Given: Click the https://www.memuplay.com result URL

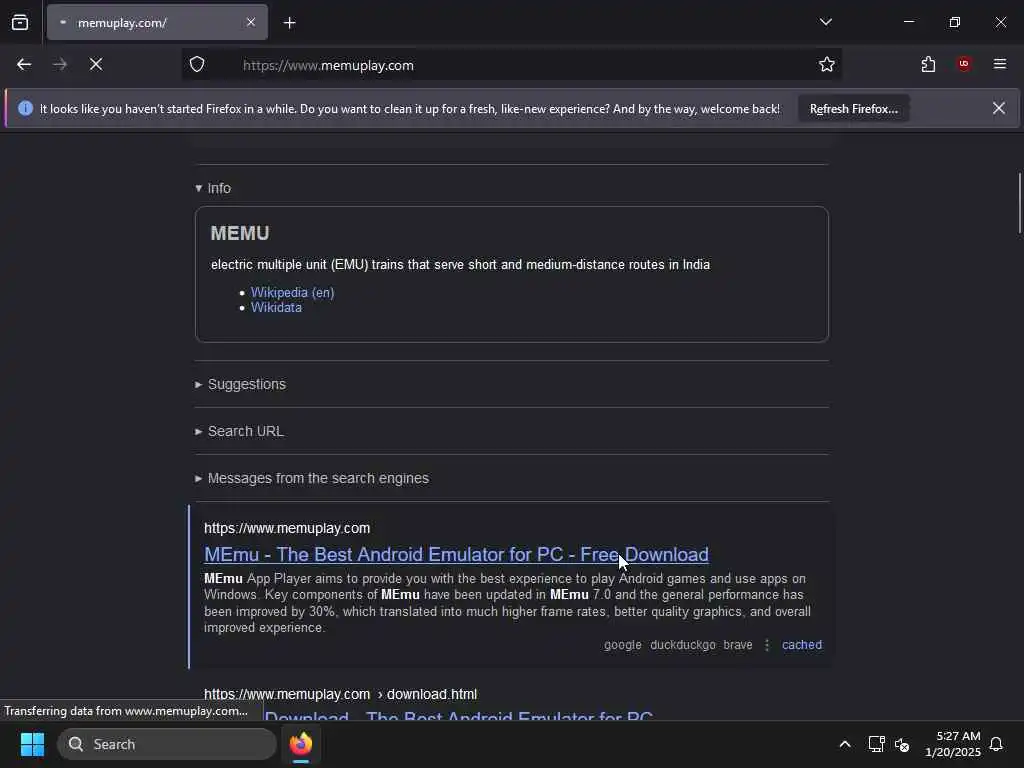Looking at the screenshot, I should (x=287, y=528).
